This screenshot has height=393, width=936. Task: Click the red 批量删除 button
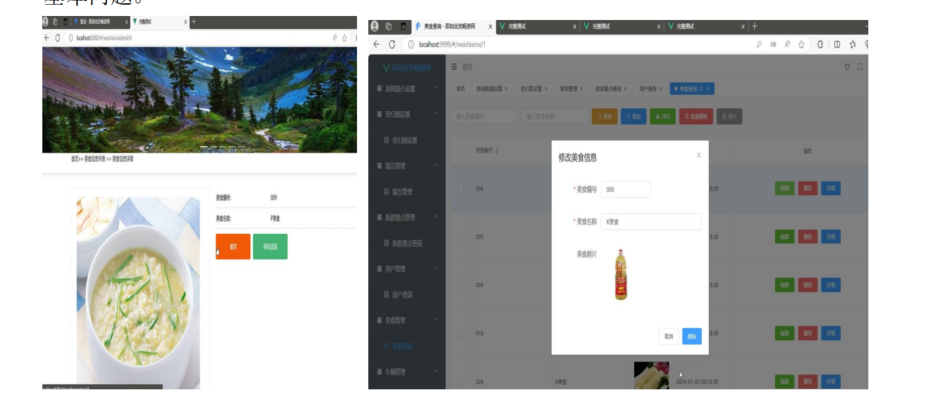pyautogui.click(x=696, y=116)
